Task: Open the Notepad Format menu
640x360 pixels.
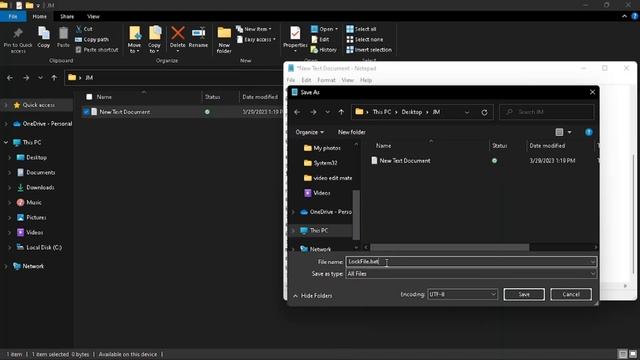Action: (x=327, y=80)
